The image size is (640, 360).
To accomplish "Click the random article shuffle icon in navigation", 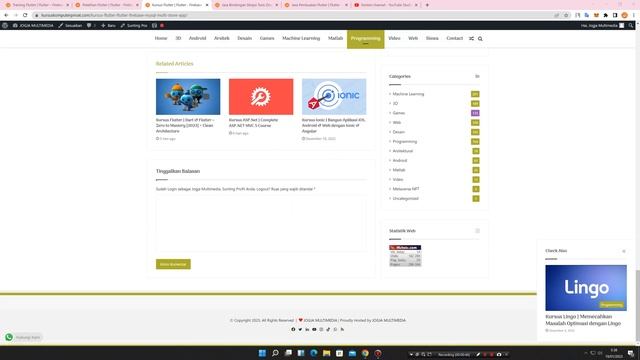I will 471,38.
